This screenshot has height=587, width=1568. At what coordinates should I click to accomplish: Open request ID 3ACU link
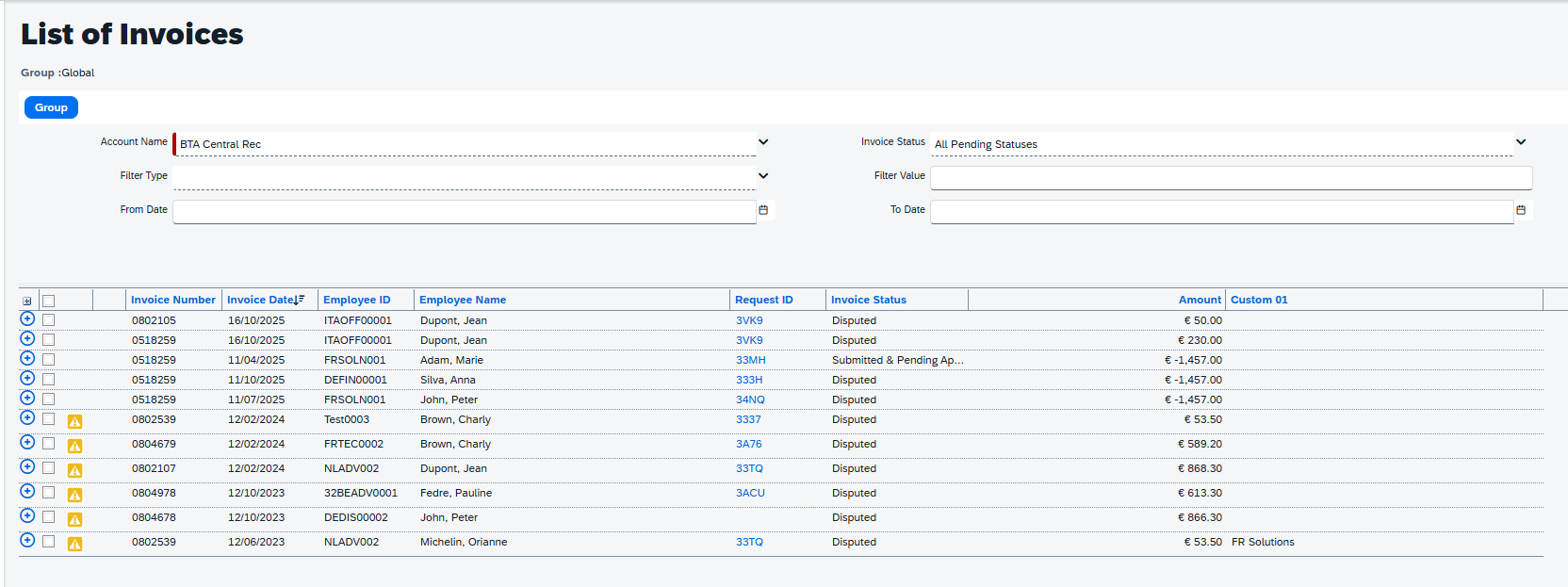click(x=750, y=493)
